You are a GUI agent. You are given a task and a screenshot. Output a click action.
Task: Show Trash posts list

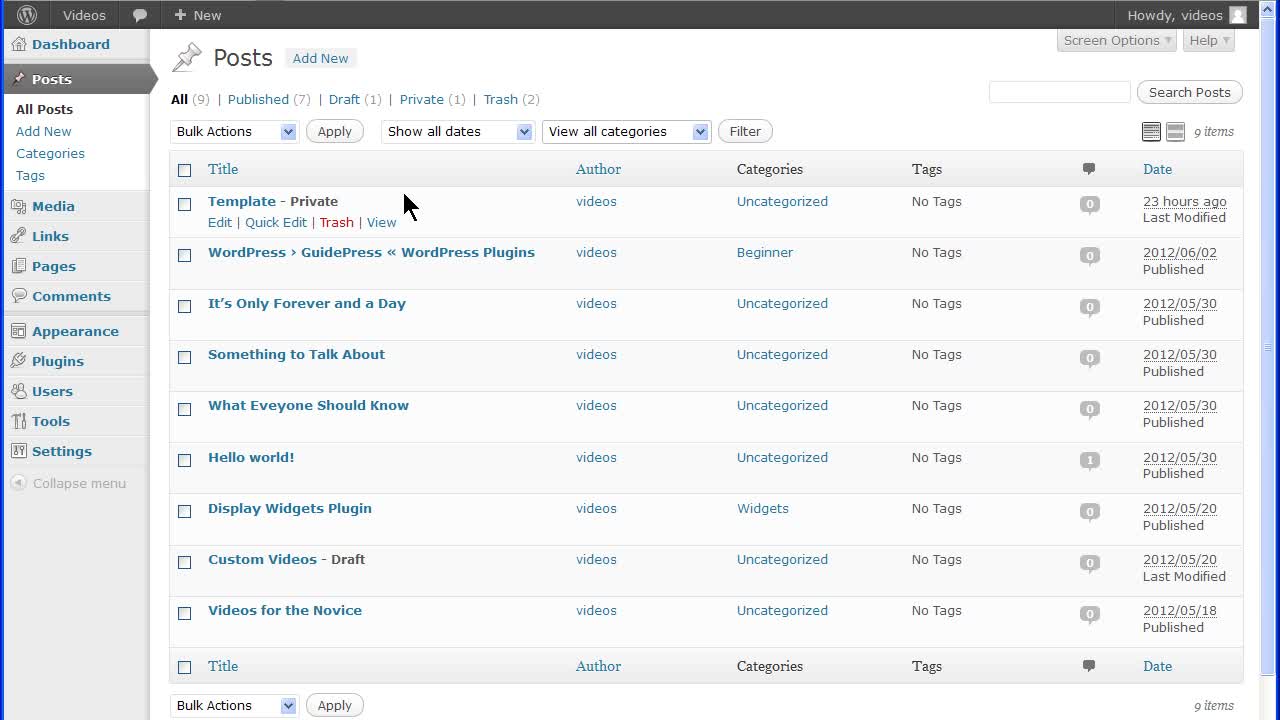(500, 99)
